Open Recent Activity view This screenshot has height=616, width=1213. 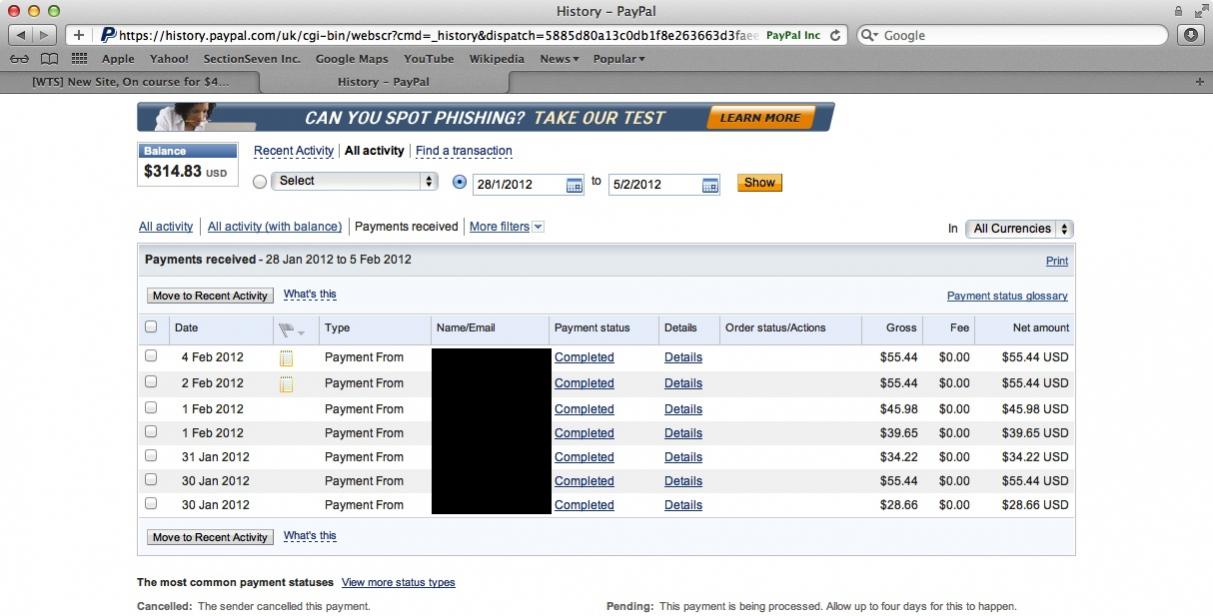294,151
